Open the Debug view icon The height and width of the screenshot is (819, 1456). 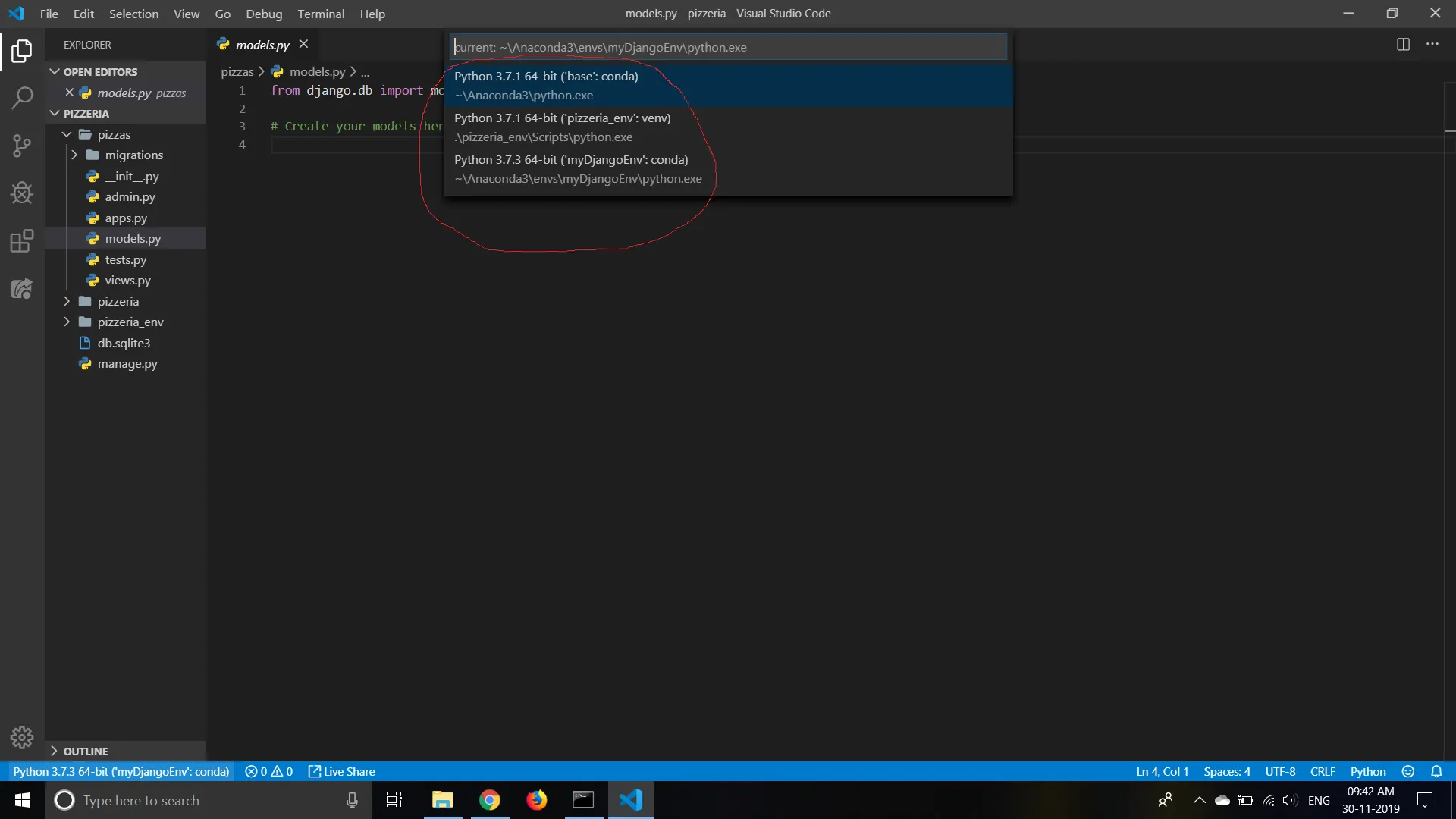click(22, 193)
